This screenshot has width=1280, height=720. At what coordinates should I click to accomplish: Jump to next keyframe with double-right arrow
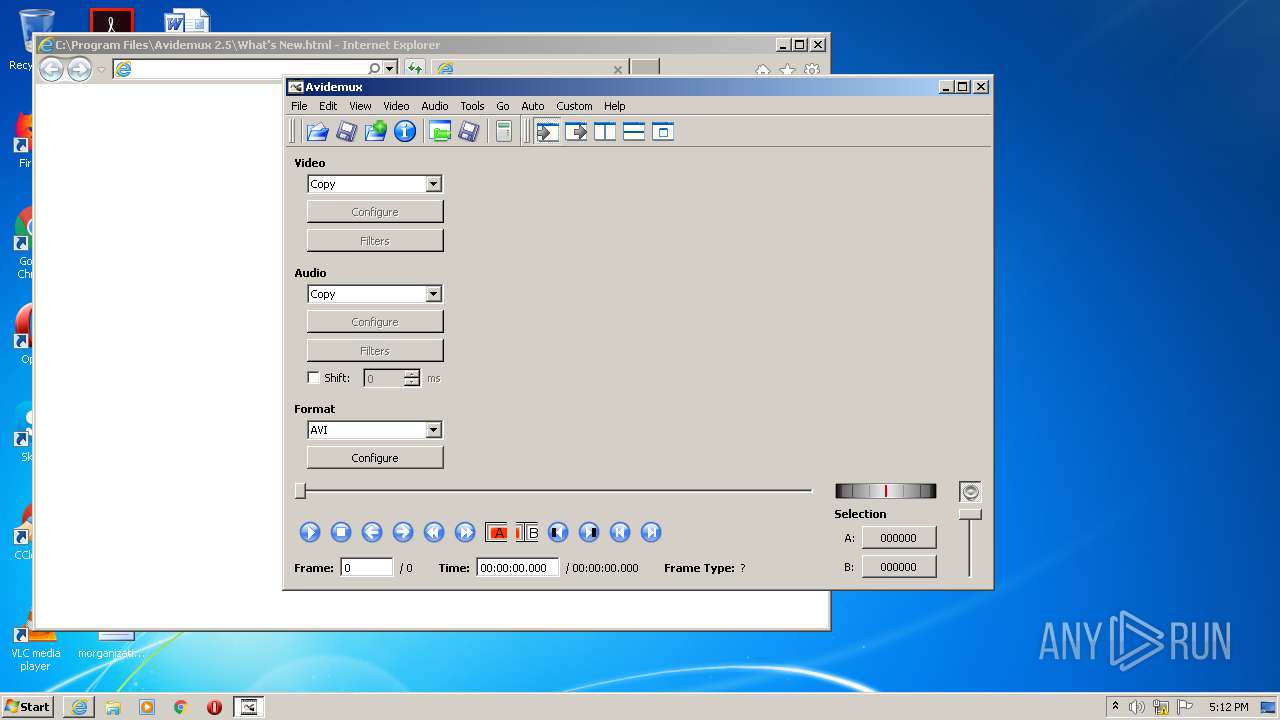(x=465, y=532)
